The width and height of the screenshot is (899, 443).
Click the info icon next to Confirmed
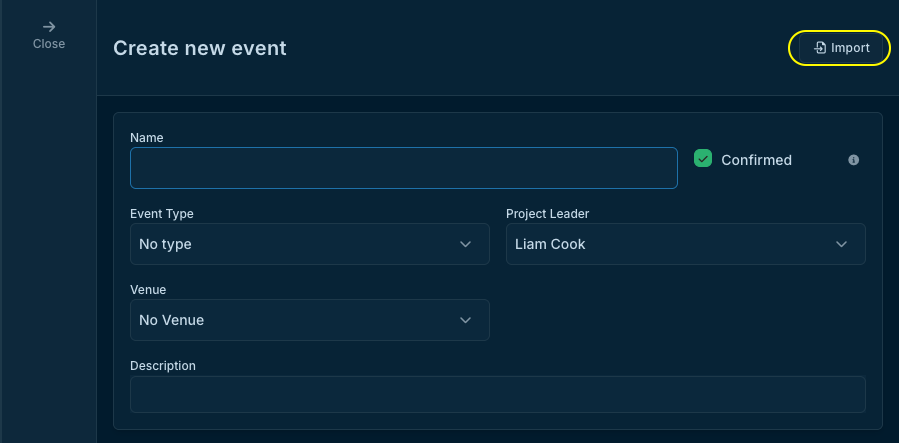point(853,160)
